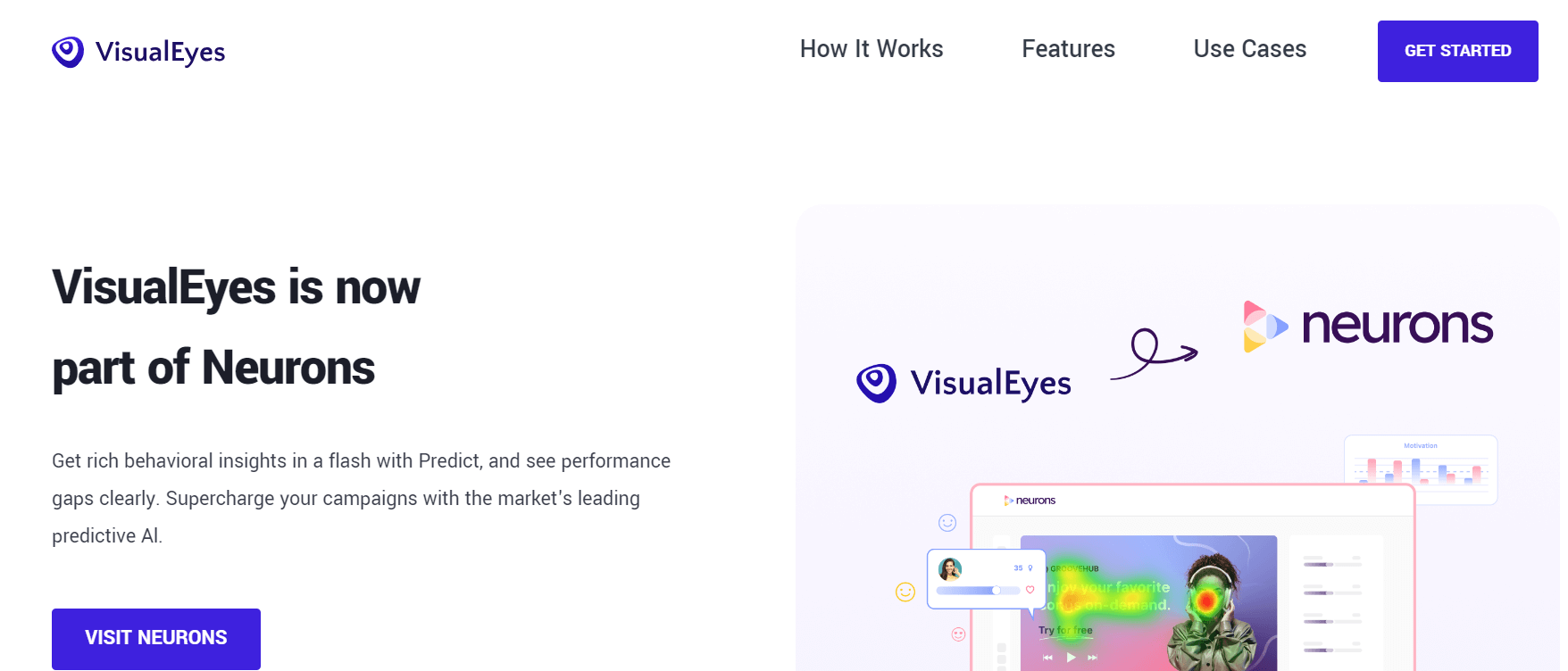Viewport: 1568px width, 671px height.
Task: Click the small neurons logo in the mockup window
Action: [1030, 501]
